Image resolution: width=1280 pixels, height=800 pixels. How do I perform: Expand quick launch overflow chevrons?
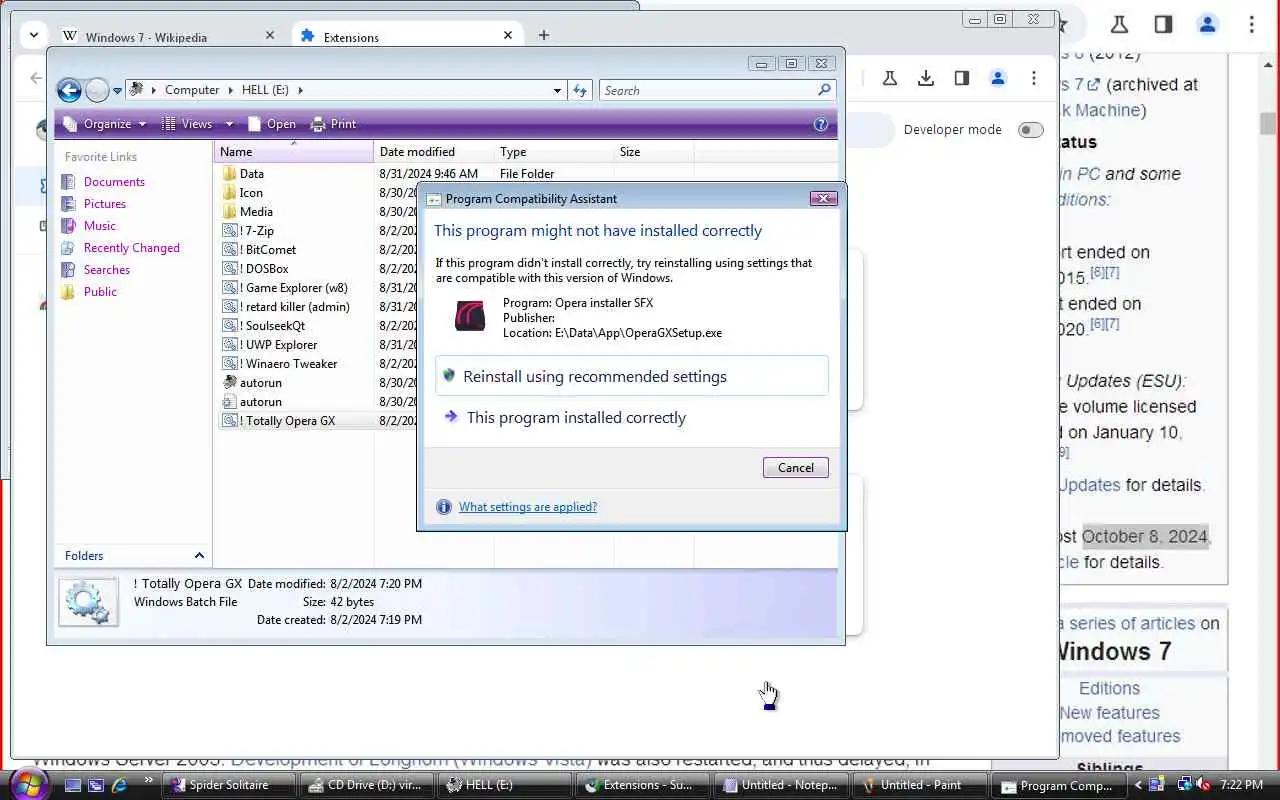[149, 780]
